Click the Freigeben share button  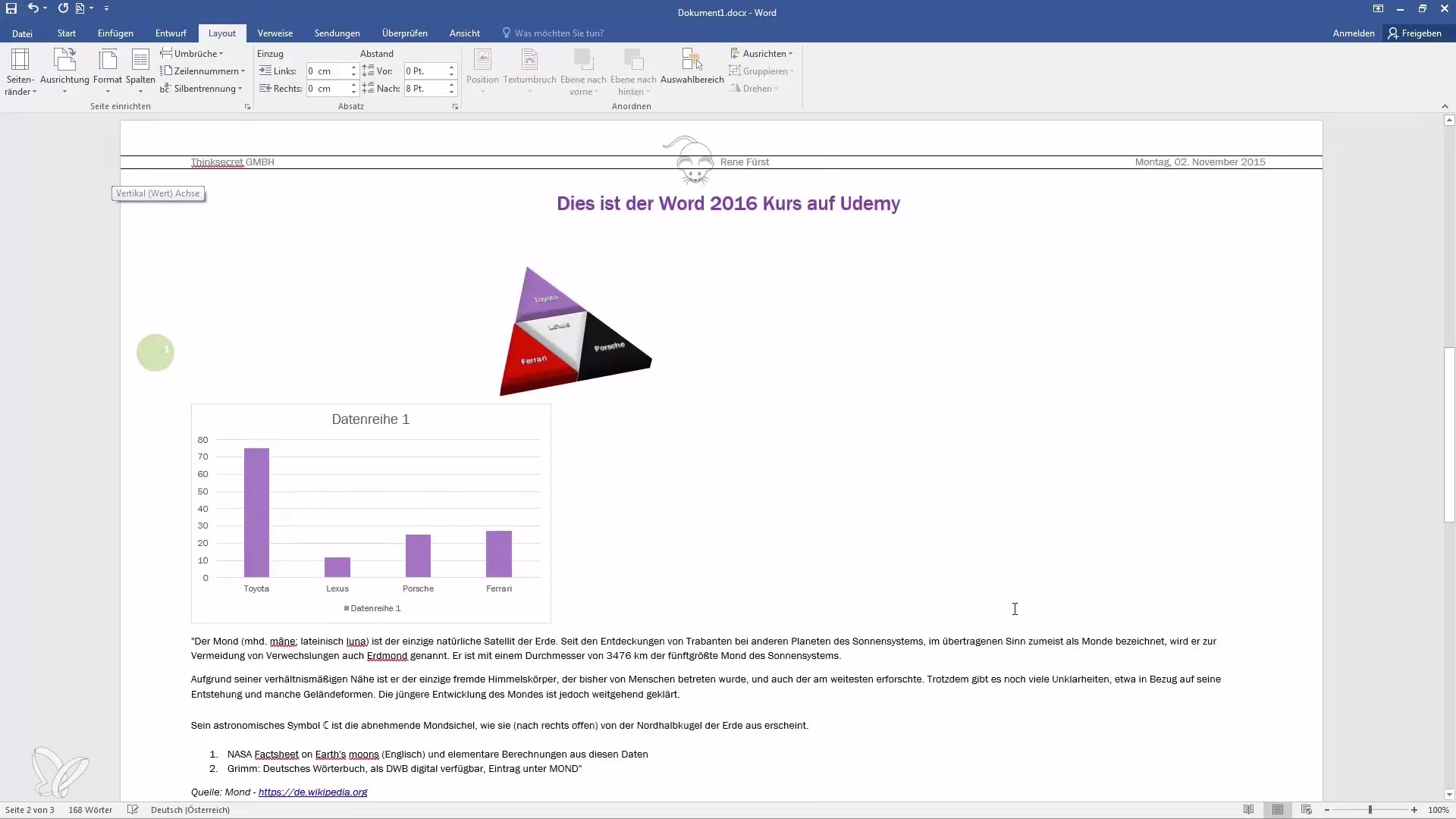[1415, 33]
